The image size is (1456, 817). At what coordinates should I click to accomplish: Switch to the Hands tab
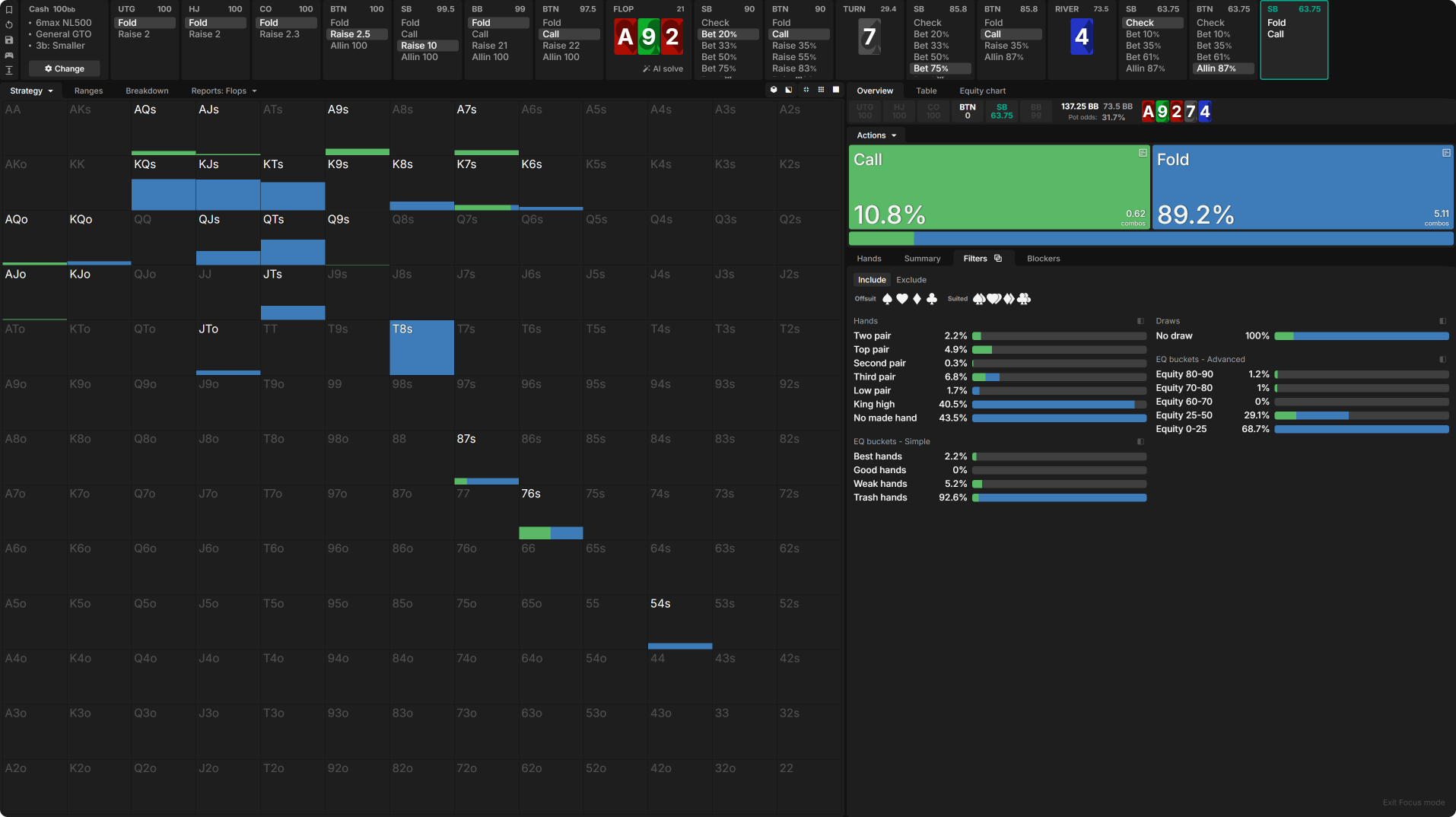click(x=869, y=259)
